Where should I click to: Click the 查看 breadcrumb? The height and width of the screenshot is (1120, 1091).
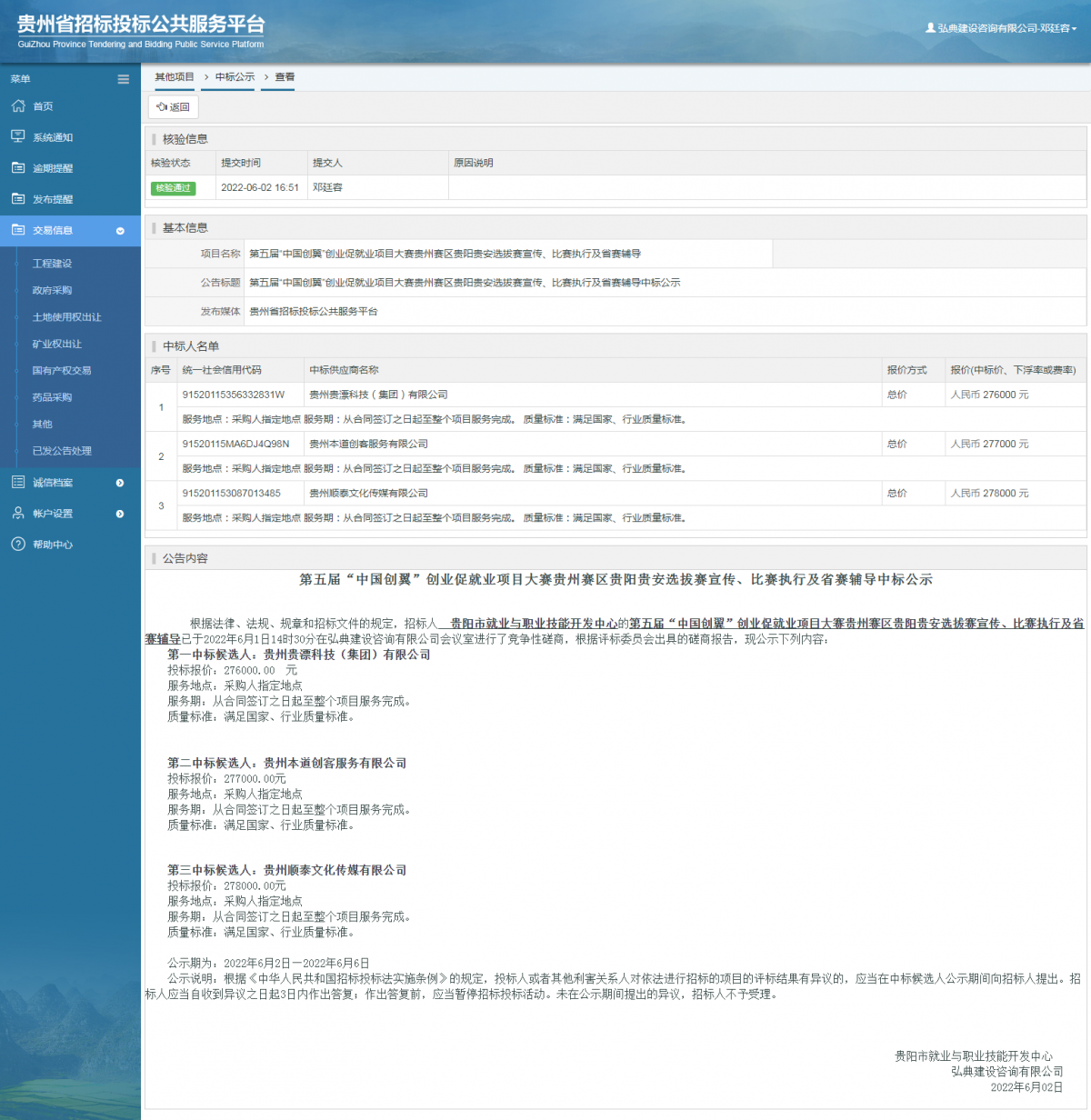(285, 77)
